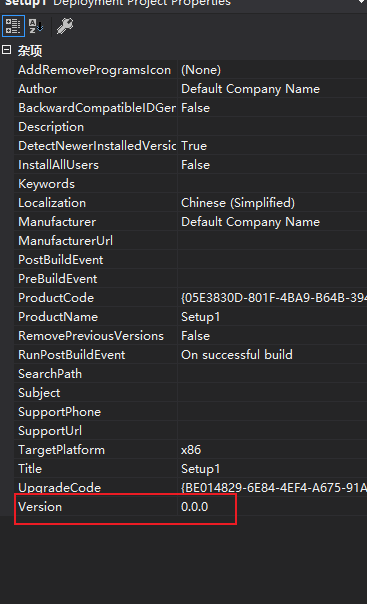Click empty Keywords value field
The width and height of the screenshot is (367, 604).
pyautogui.click(x=272, y=184)
